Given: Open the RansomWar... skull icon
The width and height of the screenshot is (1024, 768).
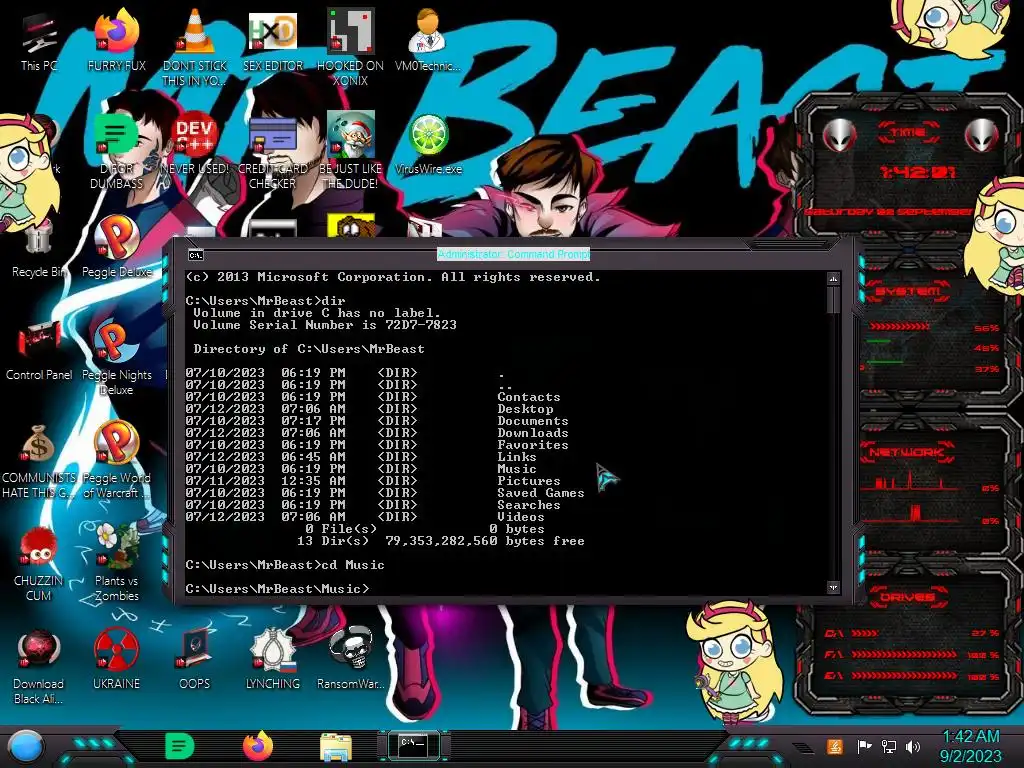Looking at the screenshot, I should tap(350, 660).
